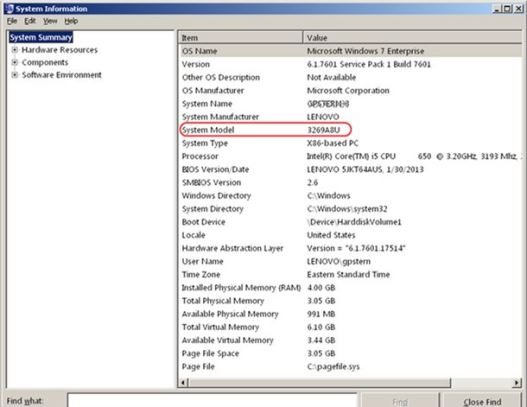Click the System Information title bar icon

(9, 8)
